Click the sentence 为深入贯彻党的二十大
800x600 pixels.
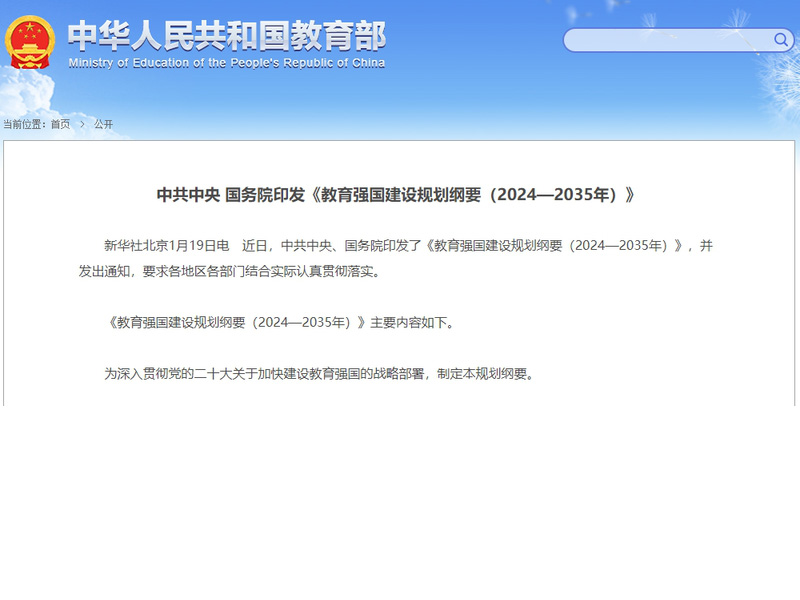coord(319,373)
